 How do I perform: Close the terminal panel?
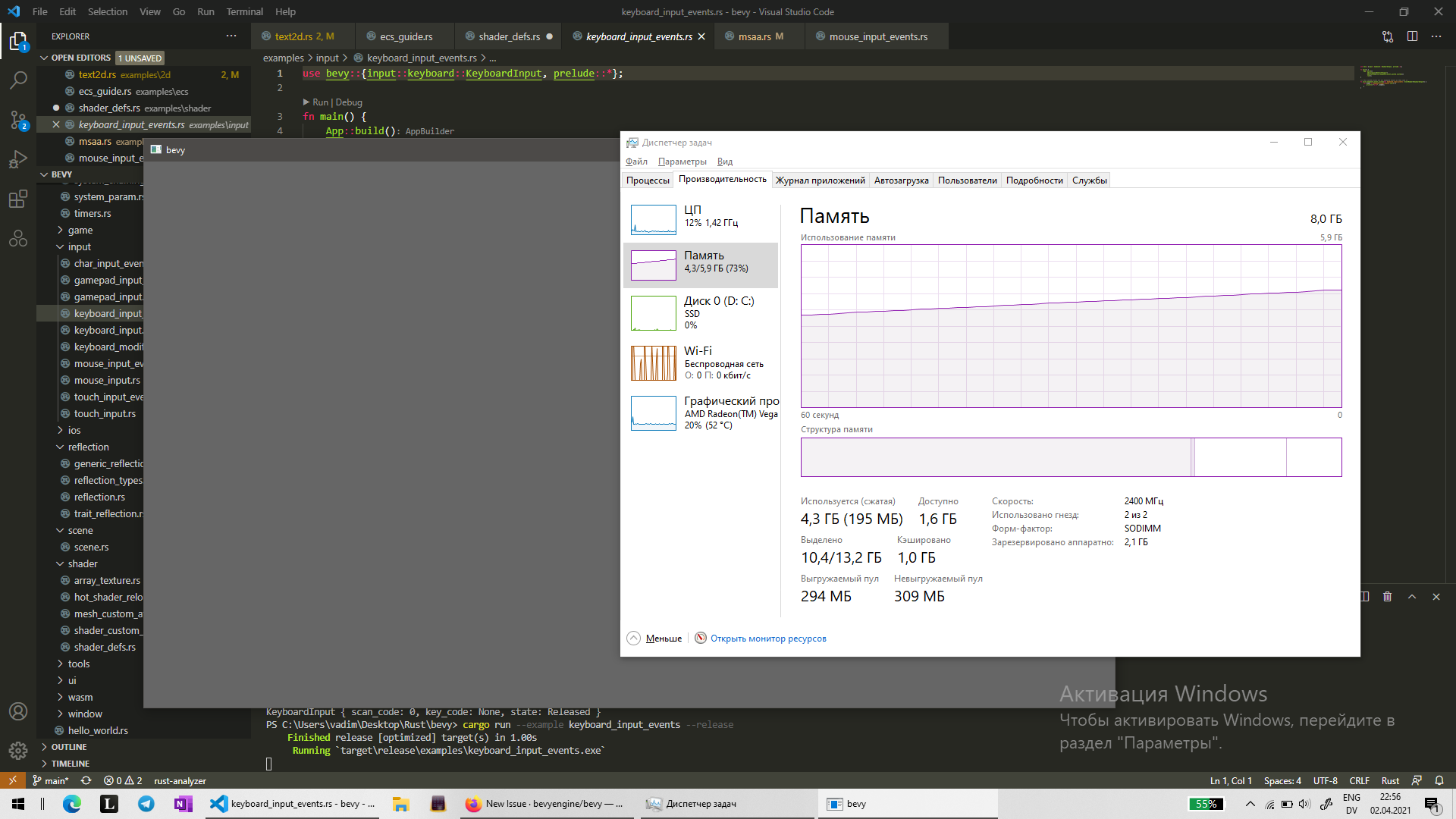point(1436,597)
